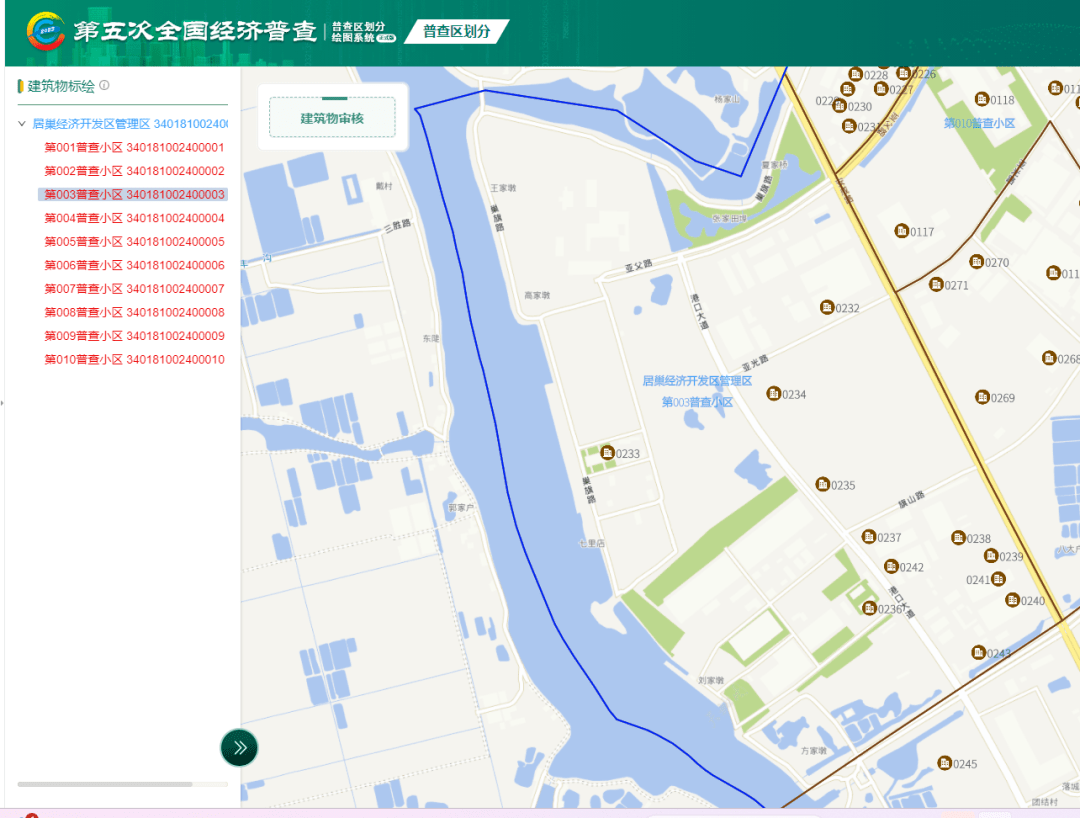Open the 普查区划分 tab

tap(457, 31)
